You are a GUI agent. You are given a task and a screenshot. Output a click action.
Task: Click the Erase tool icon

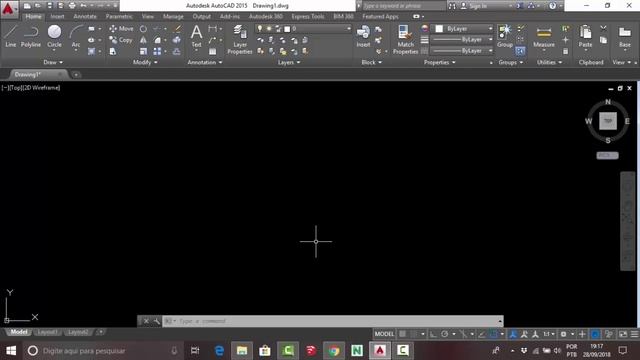pyautogui.click(x=178, y=29)
